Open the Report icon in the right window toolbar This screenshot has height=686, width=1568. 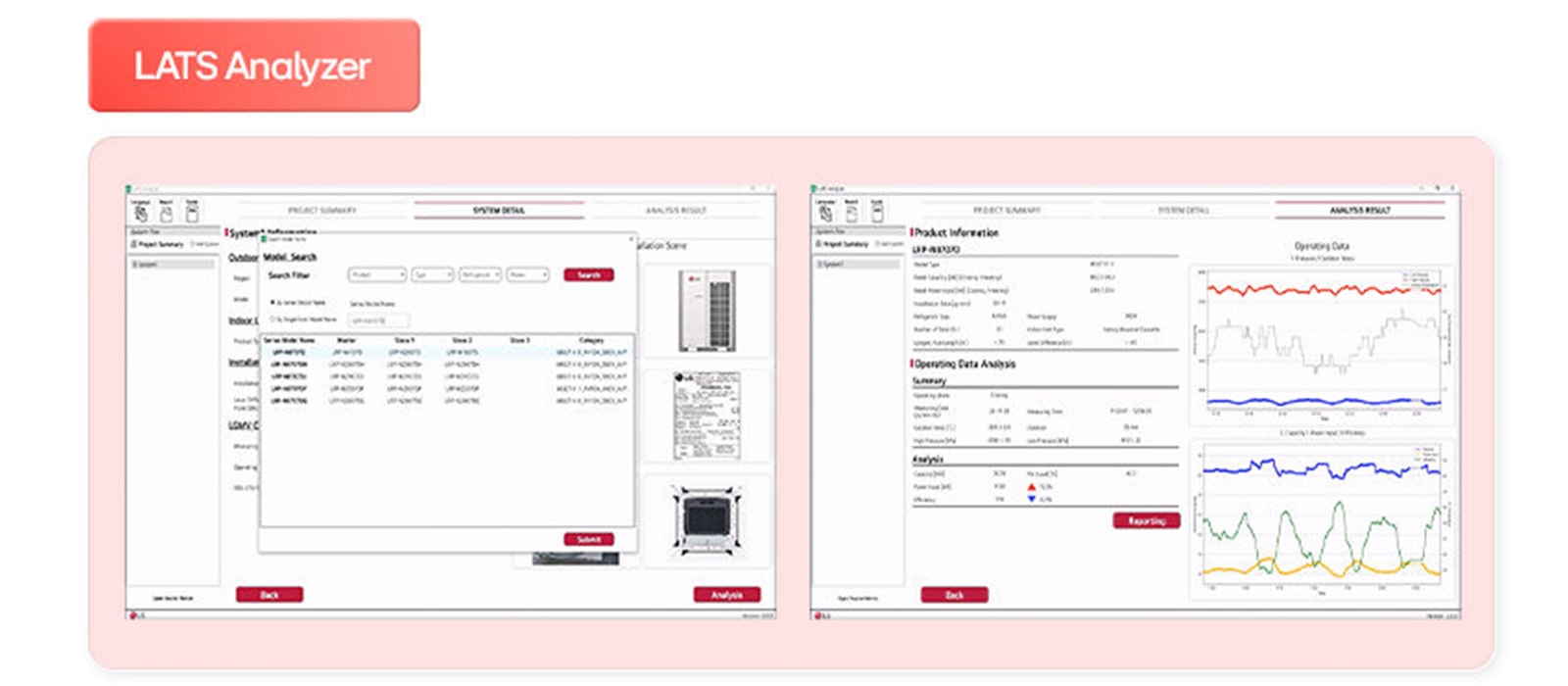point(852,212)
